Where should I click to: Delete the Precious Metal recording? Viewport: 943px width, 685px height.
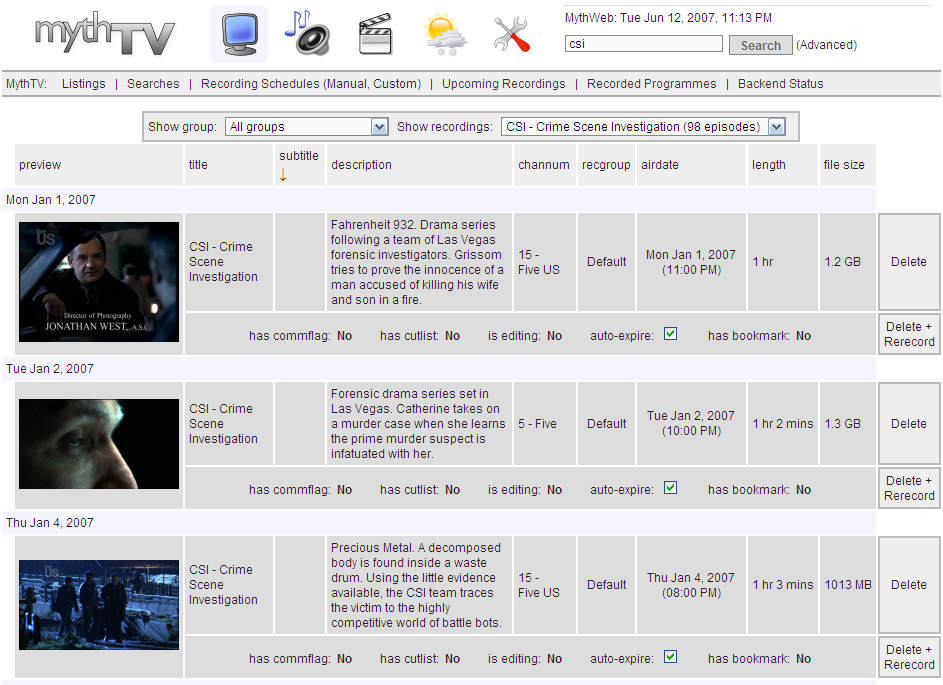coord(909,585)
